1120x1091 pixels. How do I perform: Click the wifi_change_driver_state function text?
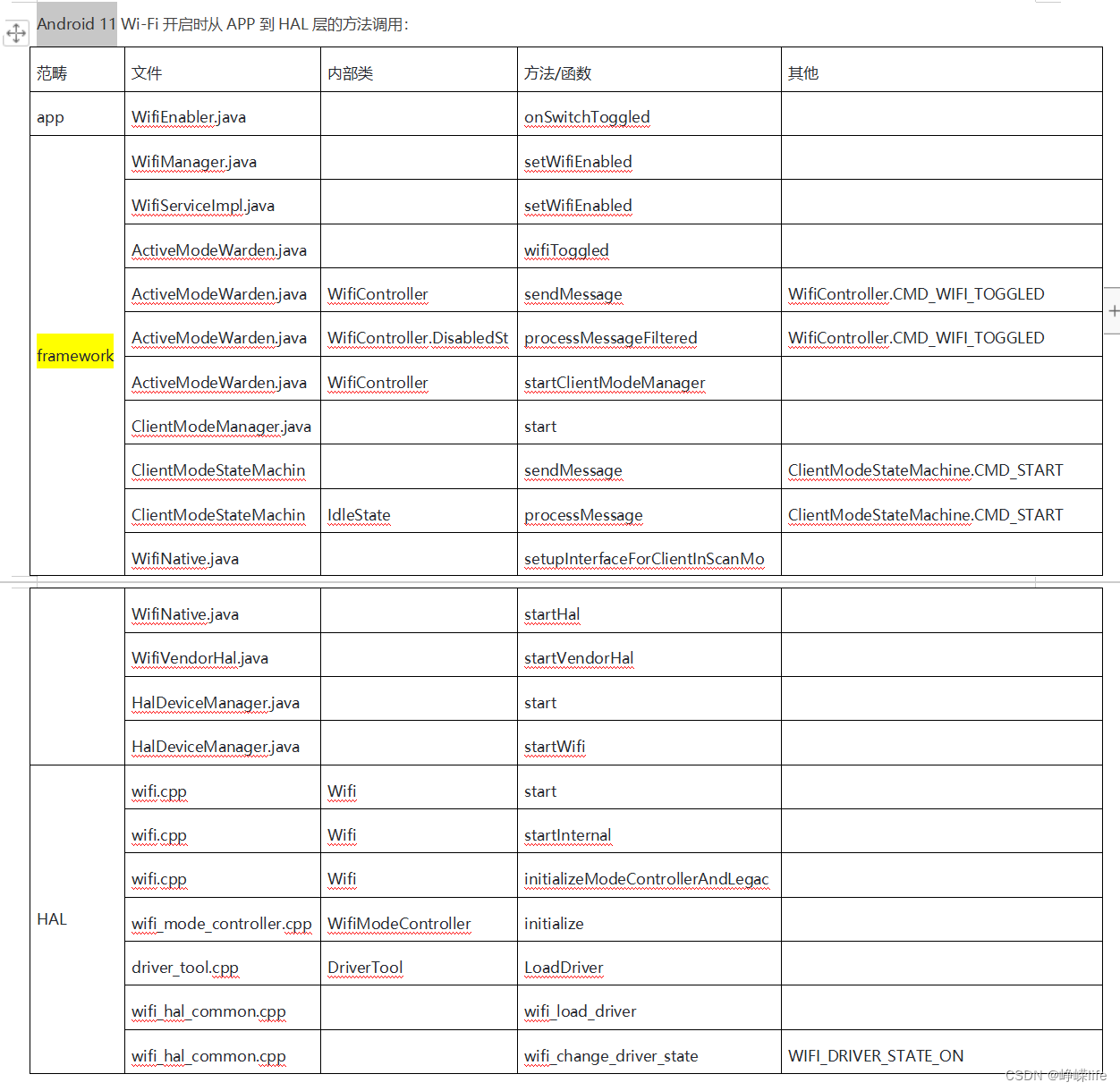point(611,1056)
